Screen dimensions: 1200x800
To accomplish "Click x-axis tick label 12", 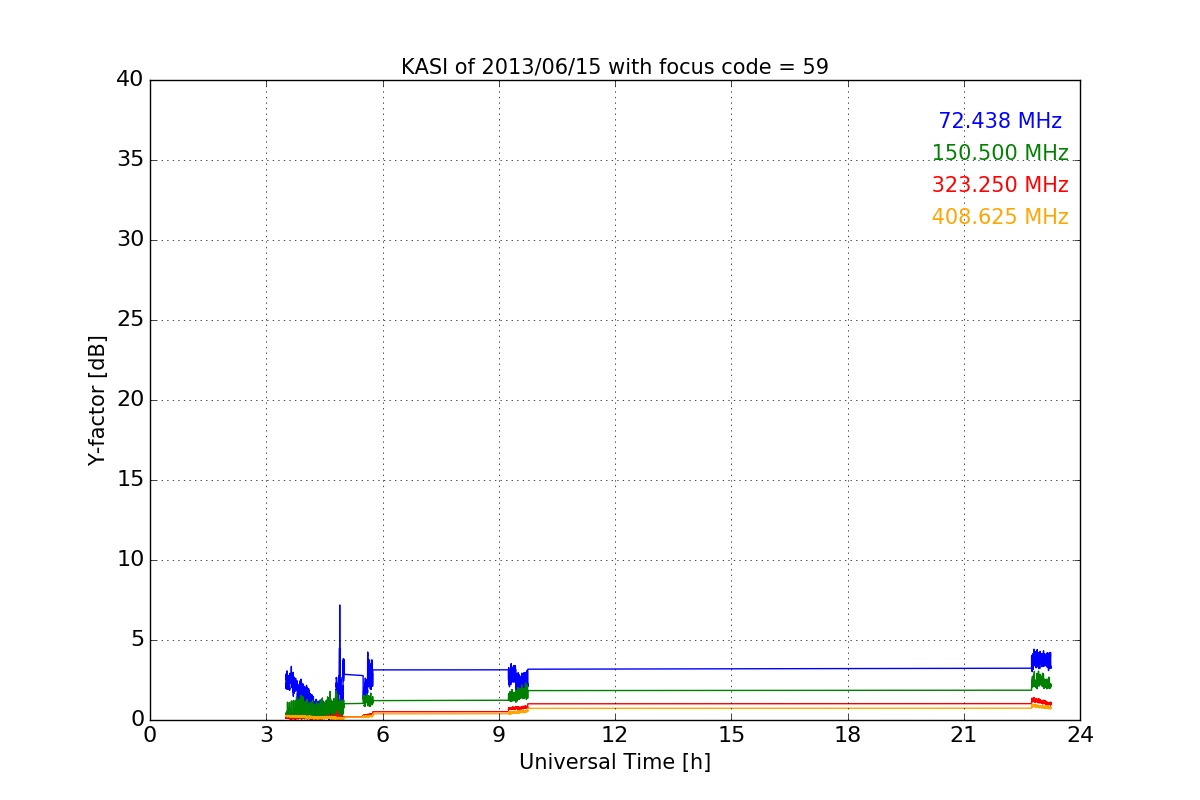I will [615, 735].
